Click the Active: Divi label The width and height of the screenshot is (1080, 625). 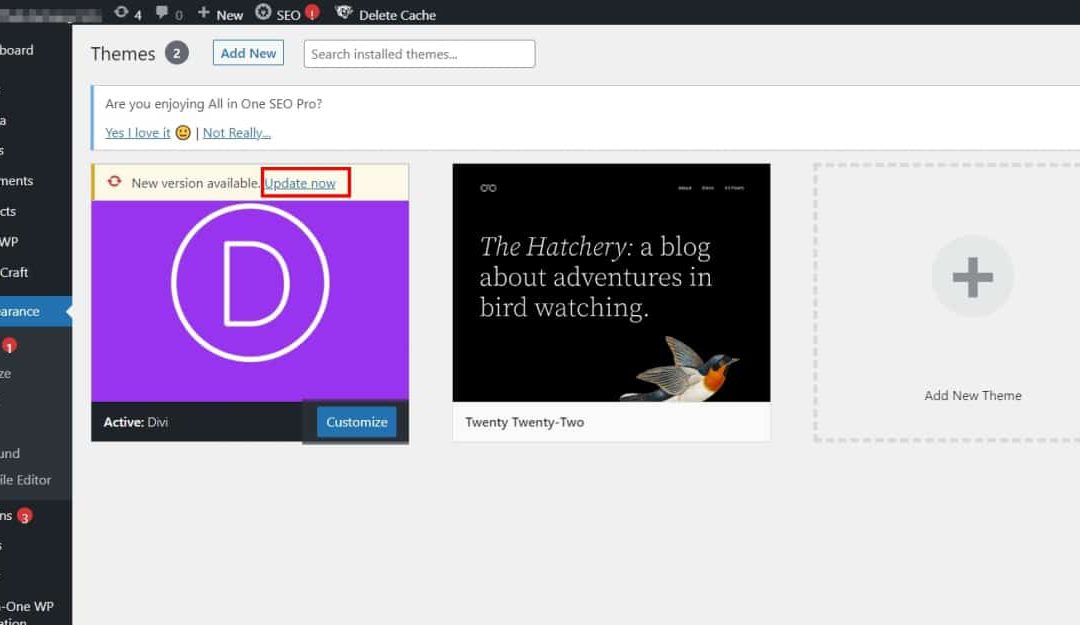(136, 422)
